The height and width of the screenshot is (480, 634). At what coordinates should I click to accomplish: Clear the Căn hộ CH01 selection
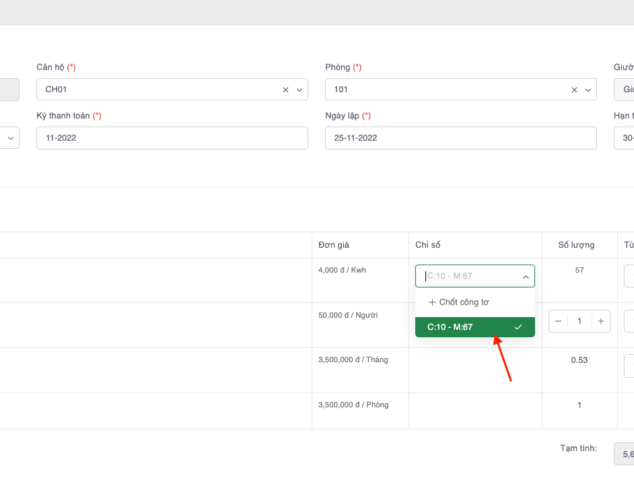[285, 90]
